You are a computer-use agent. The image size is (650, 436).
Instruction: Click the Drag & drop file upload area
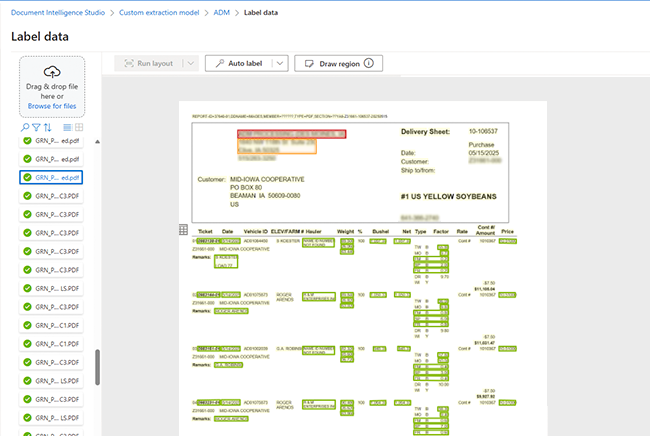pyautogui.click(x=52, y=87)
